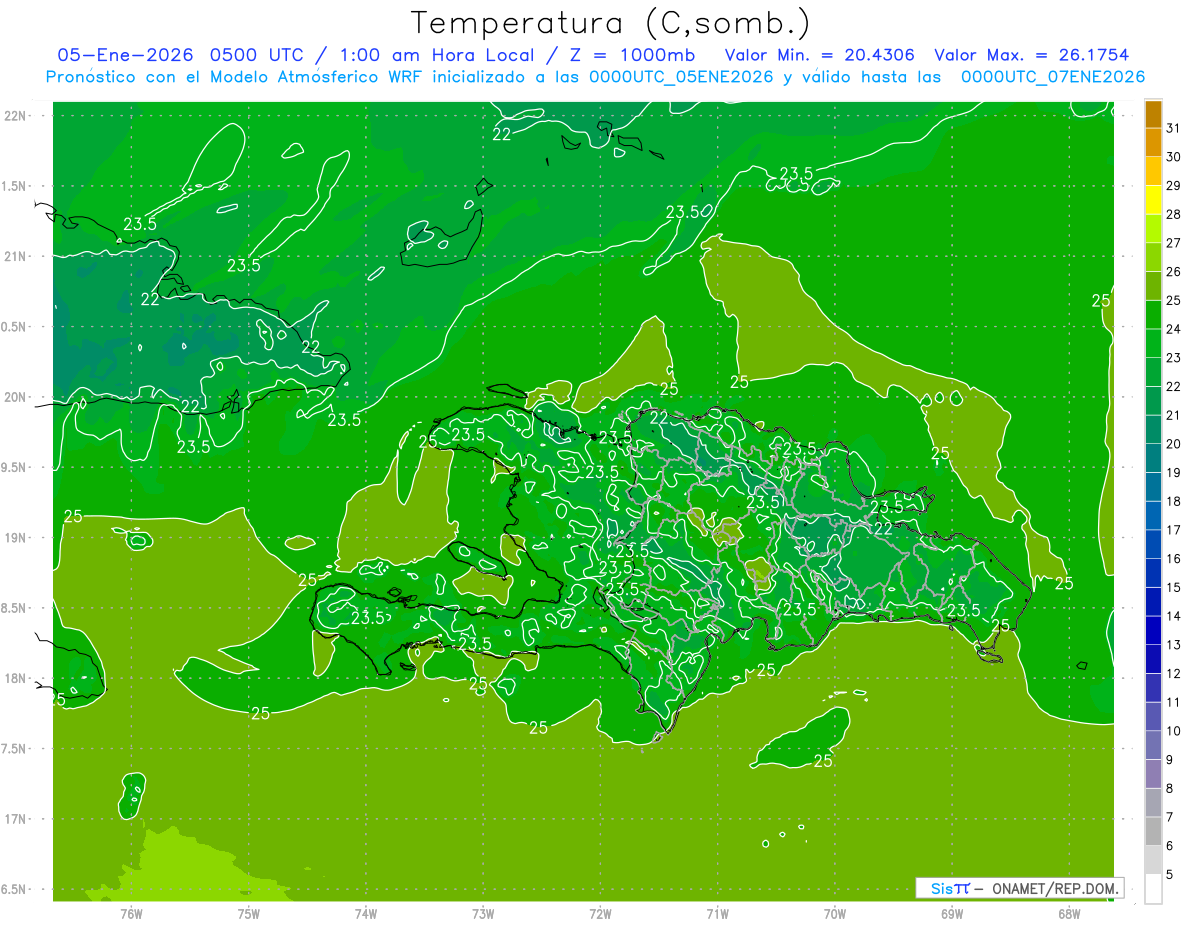Viewport: 1200px width, 927px height.
Task: Click the '70W' longitude axis label
Action: [834, 913]
